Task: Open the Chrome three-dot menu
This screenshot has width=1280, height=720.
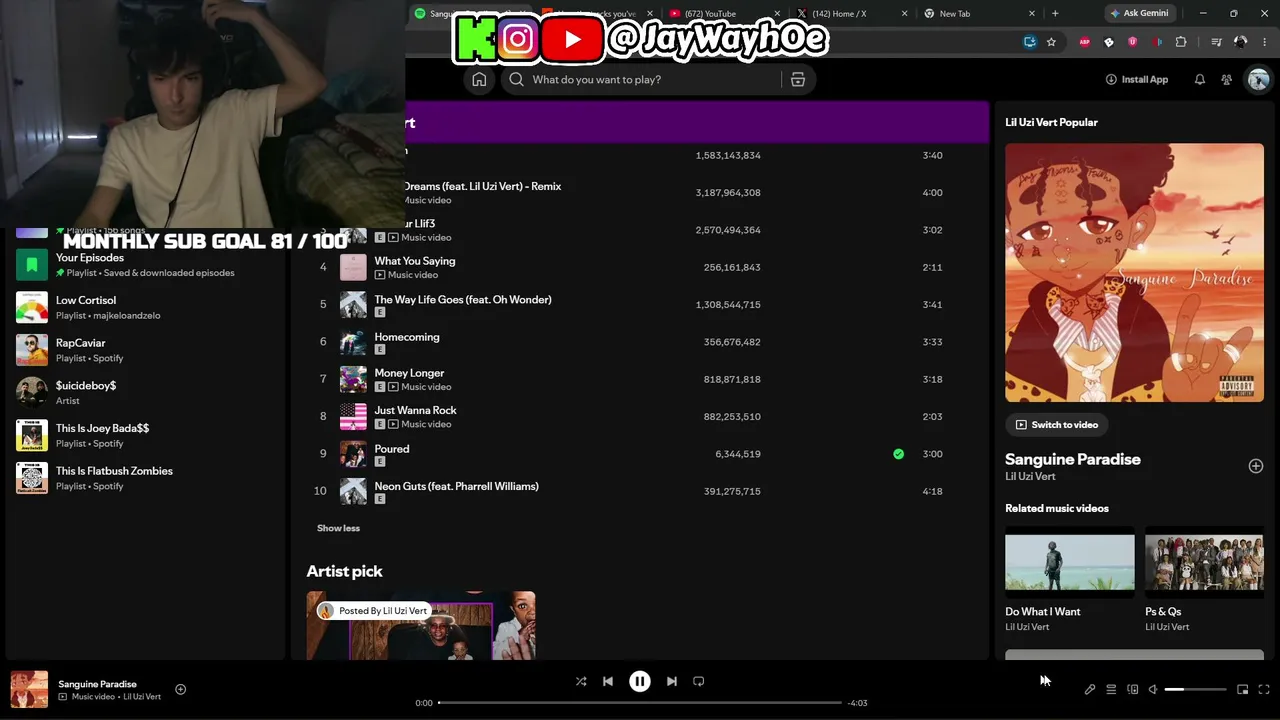Action: (1264, 42)
